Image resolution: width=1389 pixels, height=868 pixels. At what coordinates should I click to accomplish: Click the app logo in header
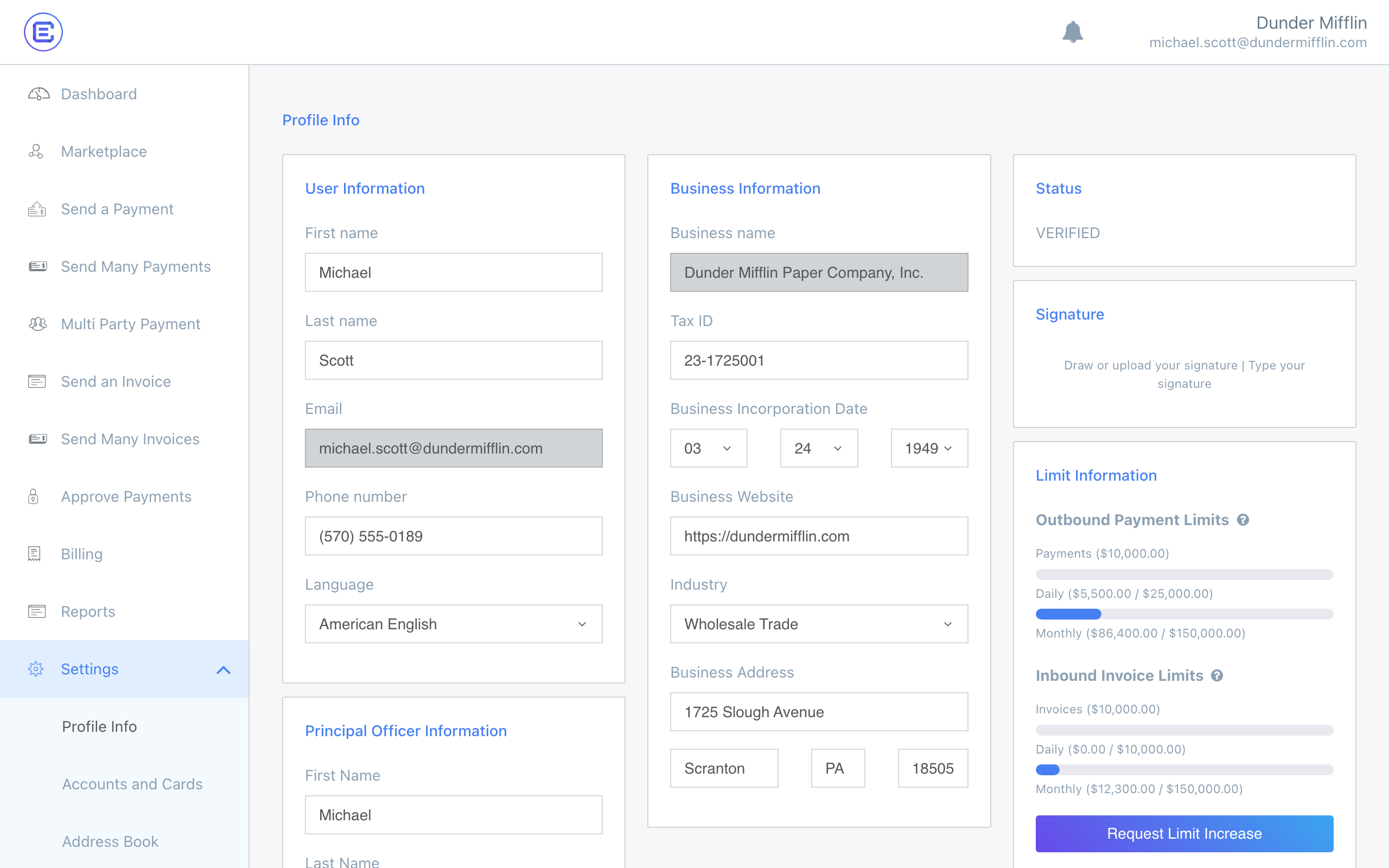pos(43,31)
